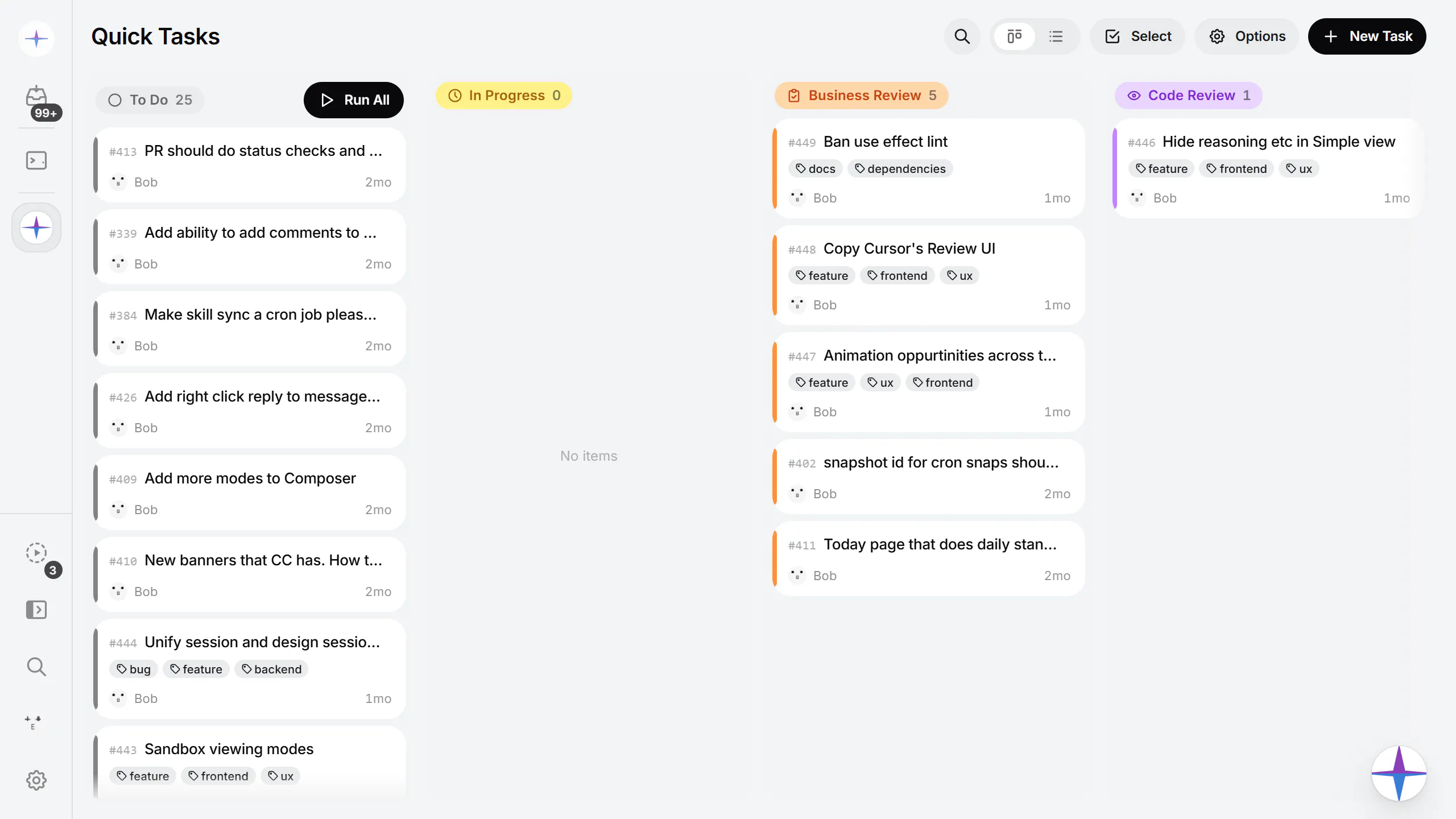Click the bug tag on task #444

(x=134, y=669)
